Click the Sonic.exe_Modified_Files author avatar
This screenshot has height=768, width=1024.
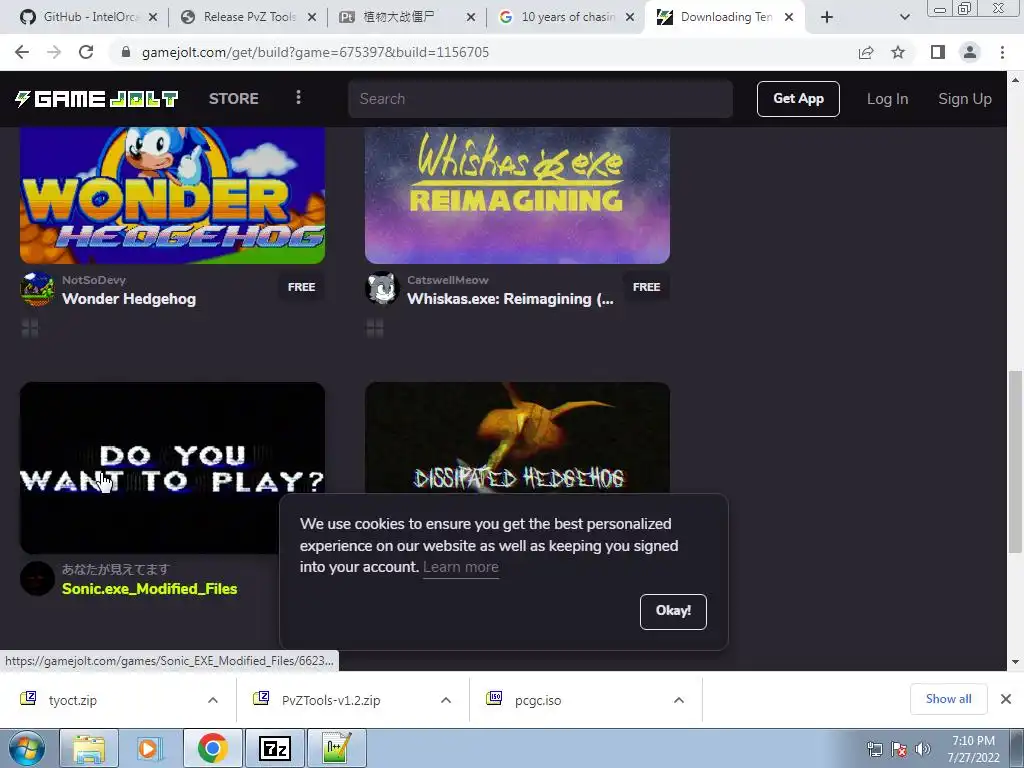point(37,579)
